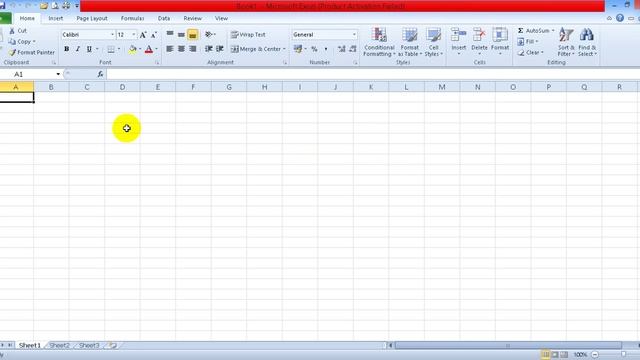640x360 pixels.
Task: Click the horizontal scrollbar thumb
Action: click(x=508, y=346)
